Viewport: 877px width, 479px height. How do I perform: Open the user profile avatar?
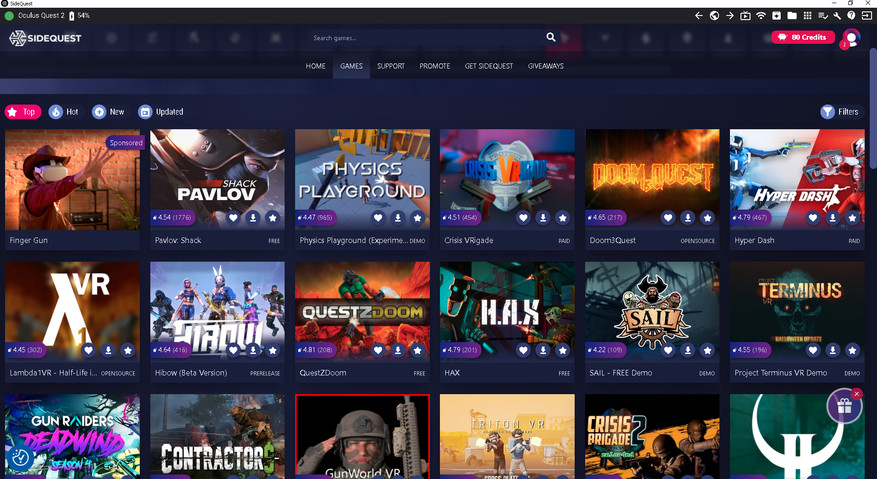851,37
